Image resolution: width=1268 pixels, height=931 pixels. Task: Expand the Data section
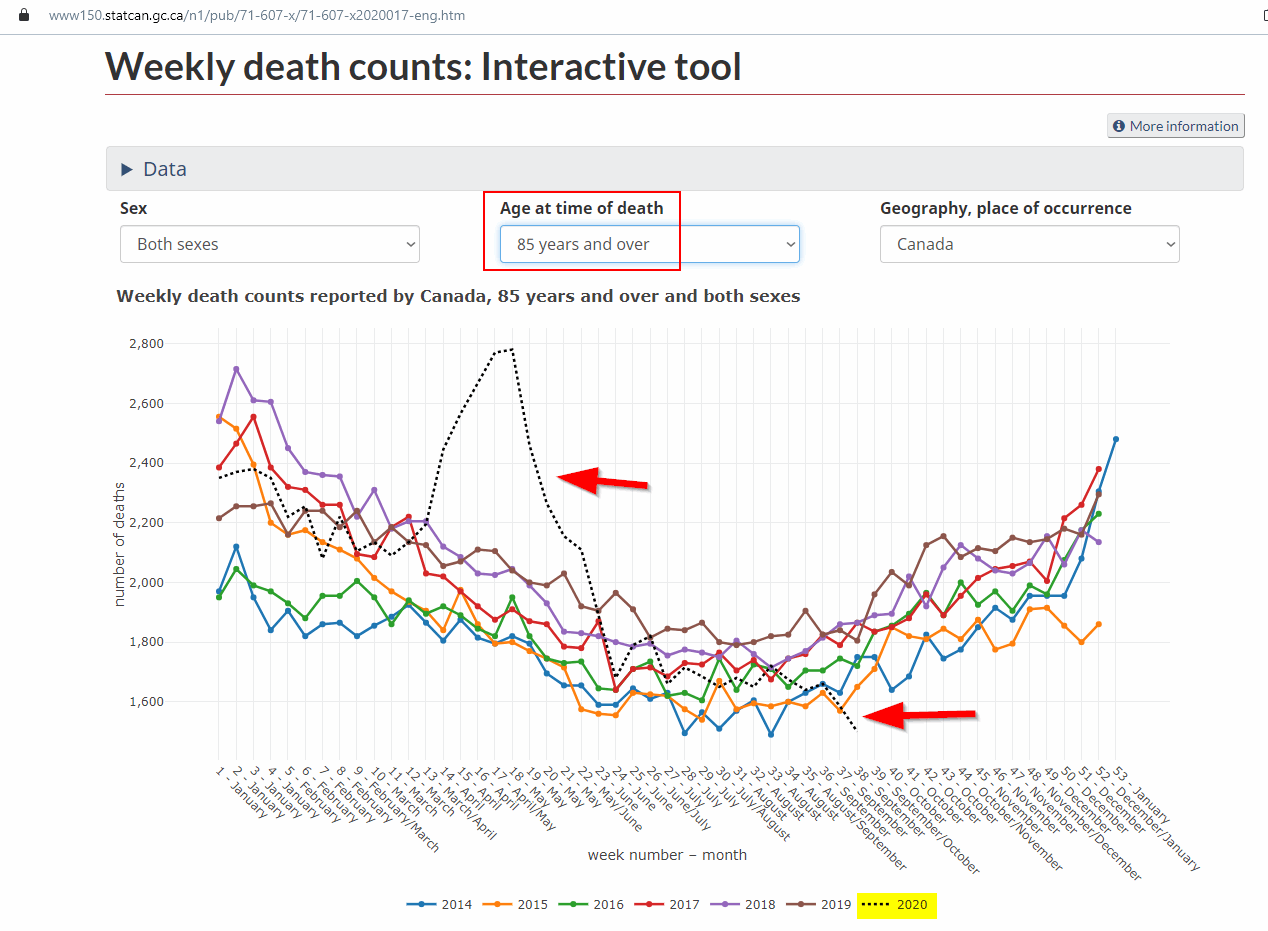(x=675, y=169)
